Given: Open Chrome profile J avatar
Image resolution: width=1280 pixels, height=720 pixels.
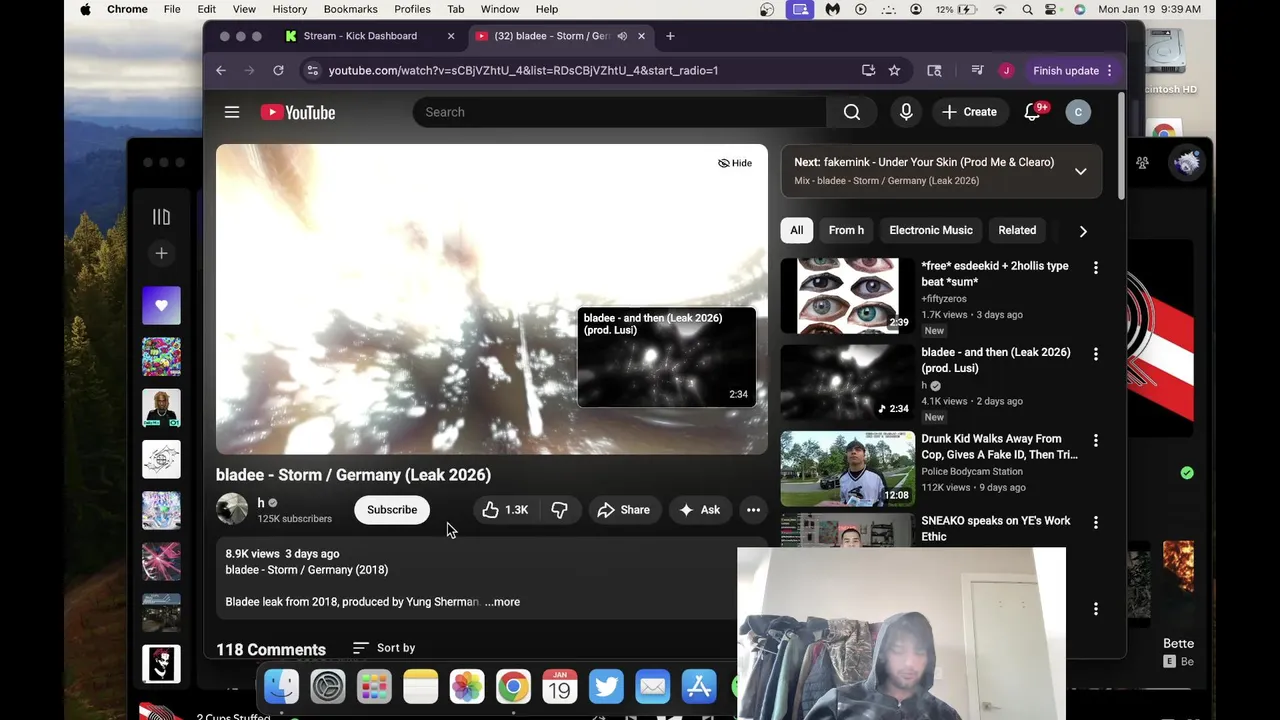Looking at the screenshot, I should coord(1006,70).
